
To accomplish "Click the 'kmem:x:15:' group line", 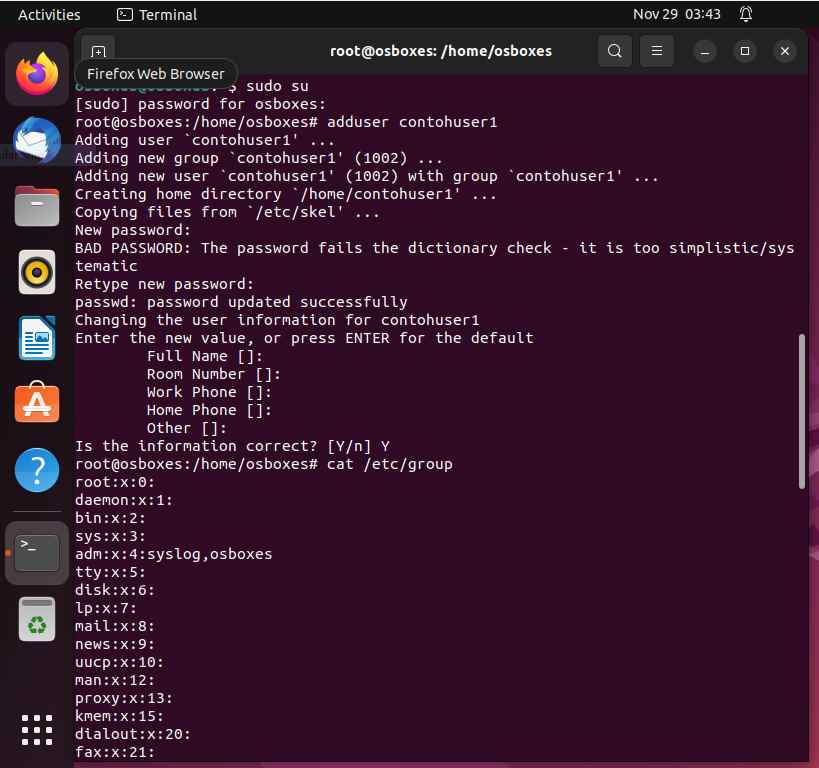I will click(x=119, y=716).
